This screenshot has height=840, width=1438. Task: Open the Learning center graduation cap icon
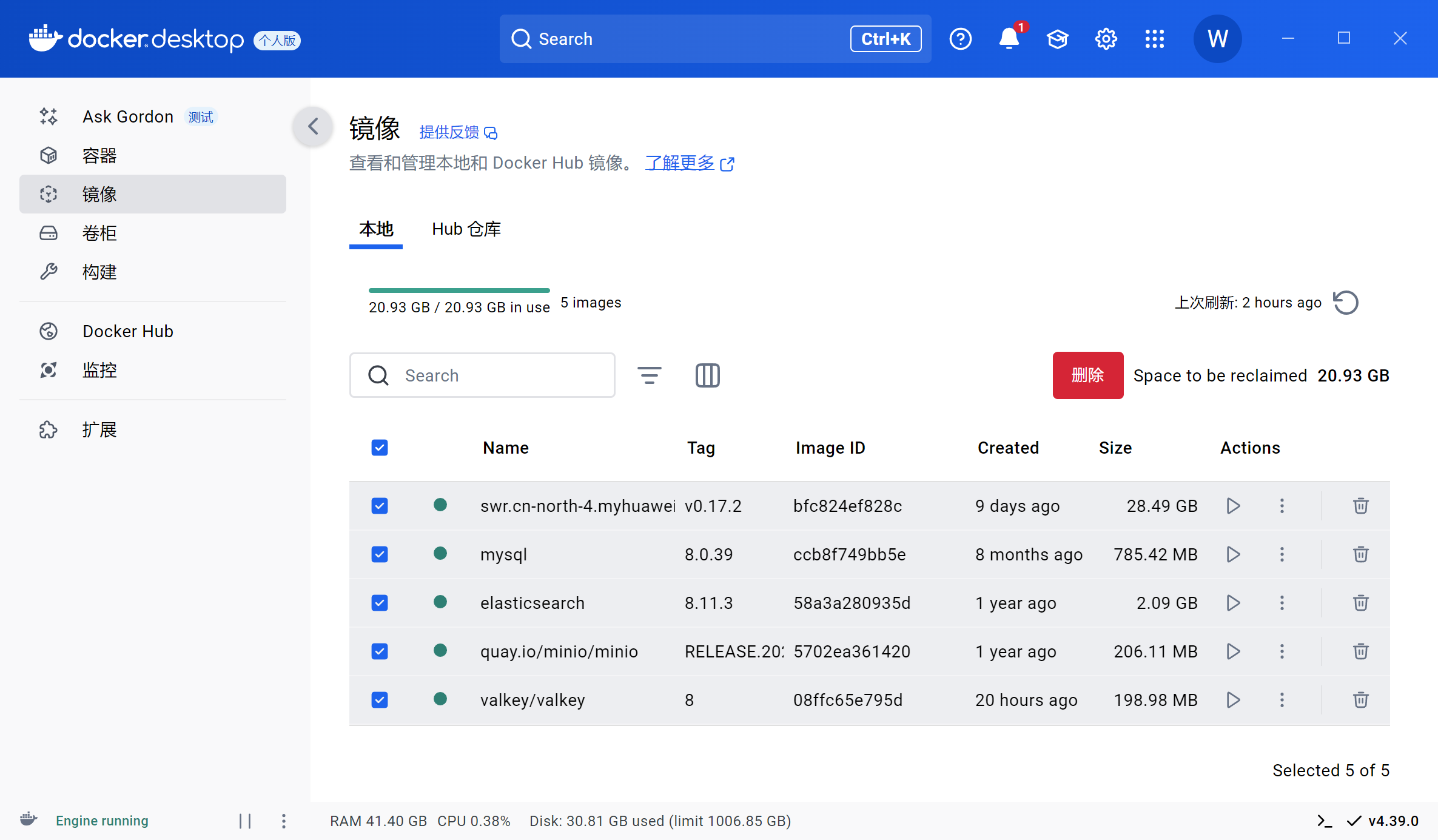[x=1057, y=39]
